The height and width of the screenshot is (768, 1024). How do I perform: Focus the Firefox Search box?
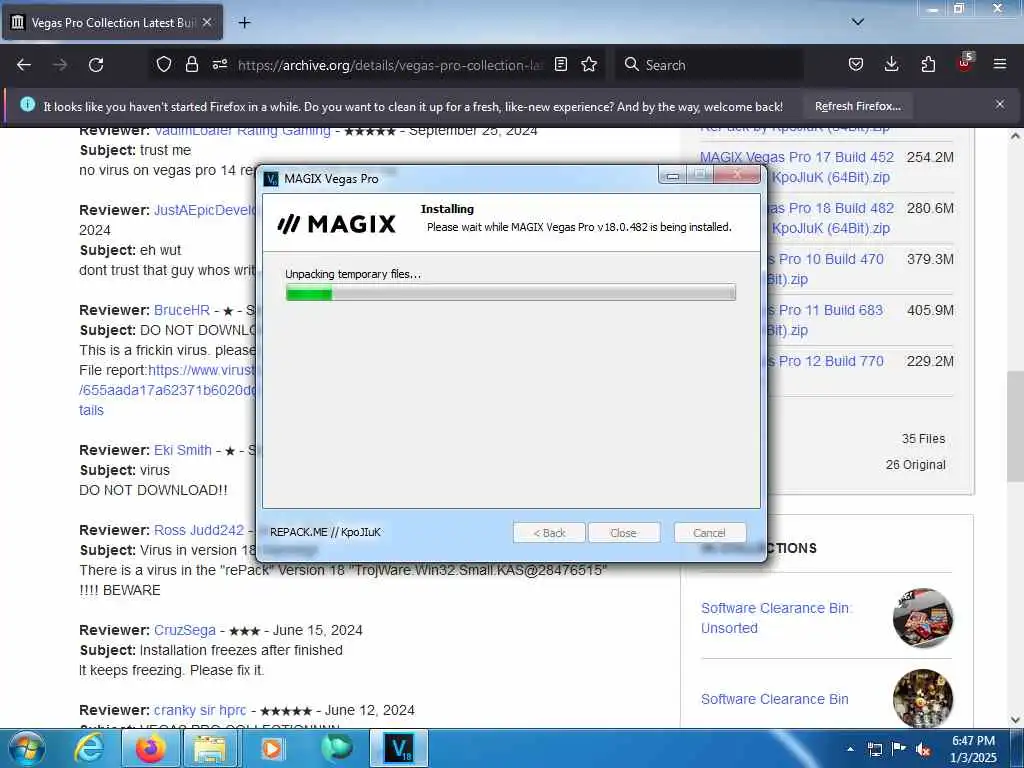pos(709,65)
